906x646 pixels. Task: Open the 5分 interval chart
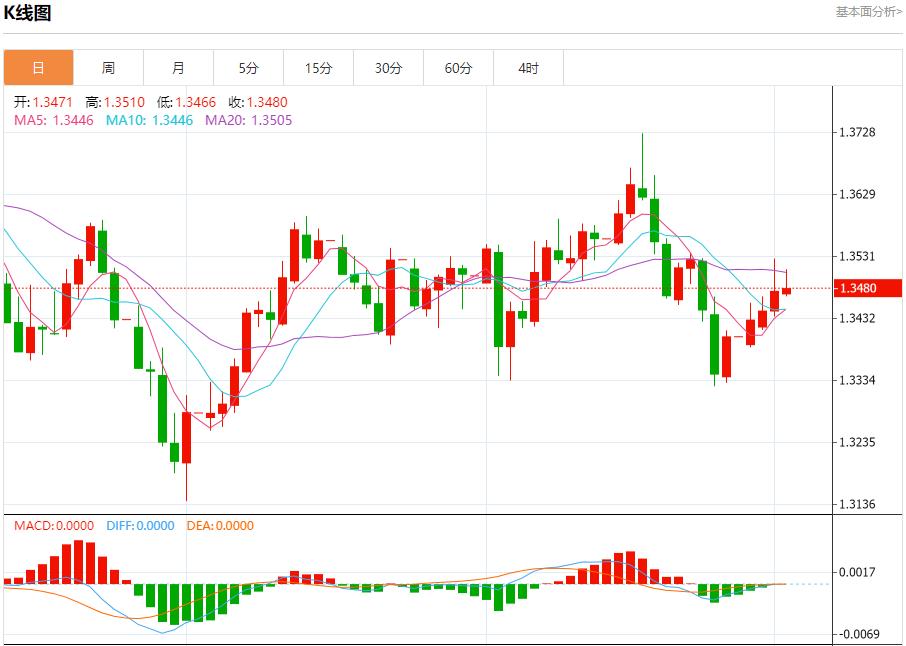coord(248,68)
